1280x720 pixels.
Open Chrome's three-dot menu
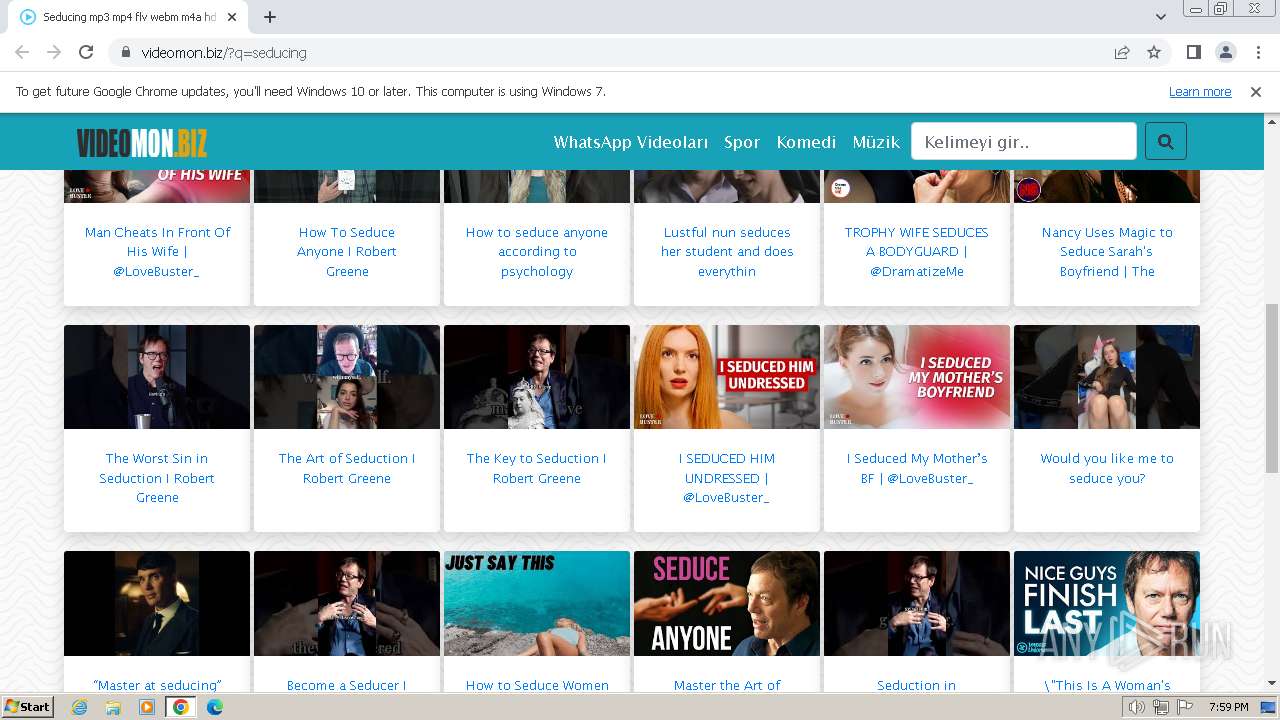[1256, 52]
